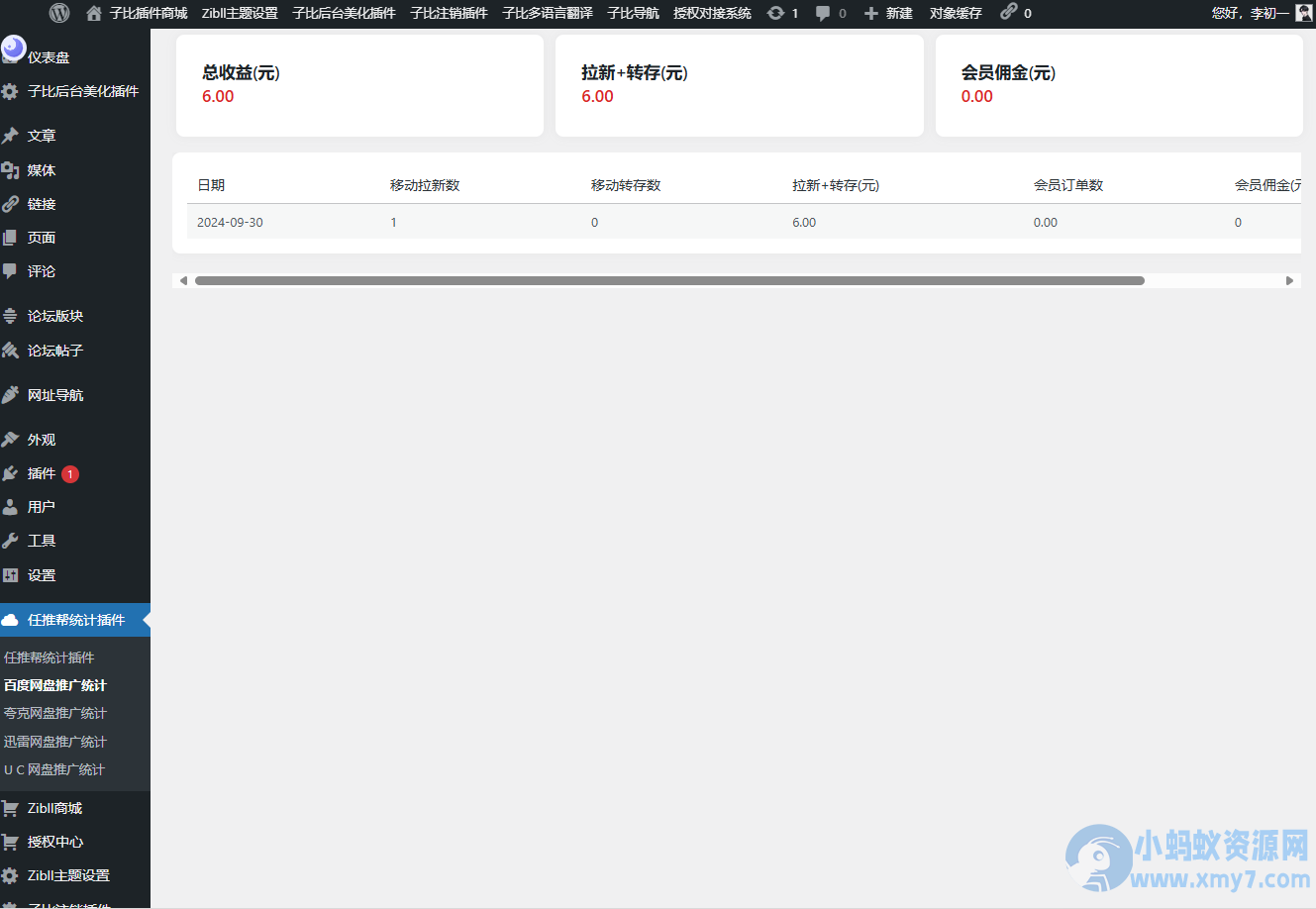The image size is (1316, 909).
Task: Open 子比注销插件 in the admin bar
Action: [450, 13]
